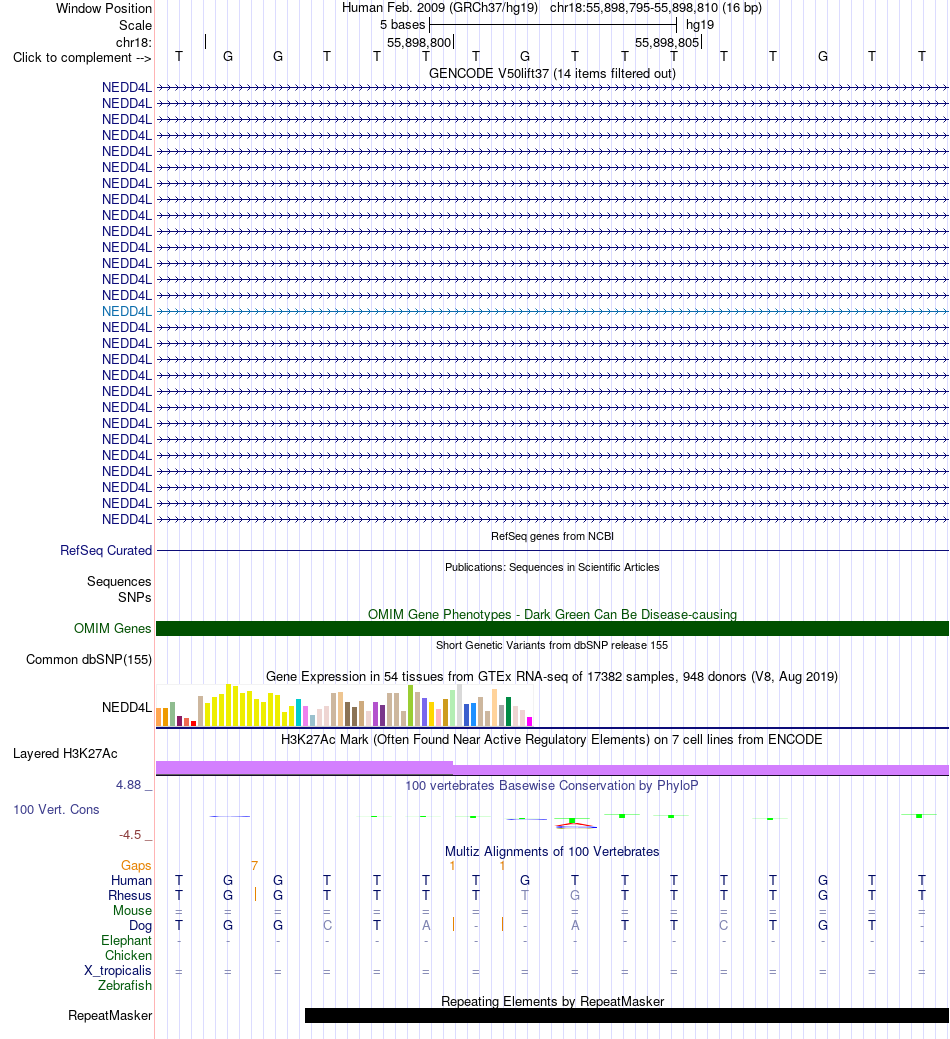
Task: Open the NEDD4L GTEx expression bar chart
Action: 344,706
